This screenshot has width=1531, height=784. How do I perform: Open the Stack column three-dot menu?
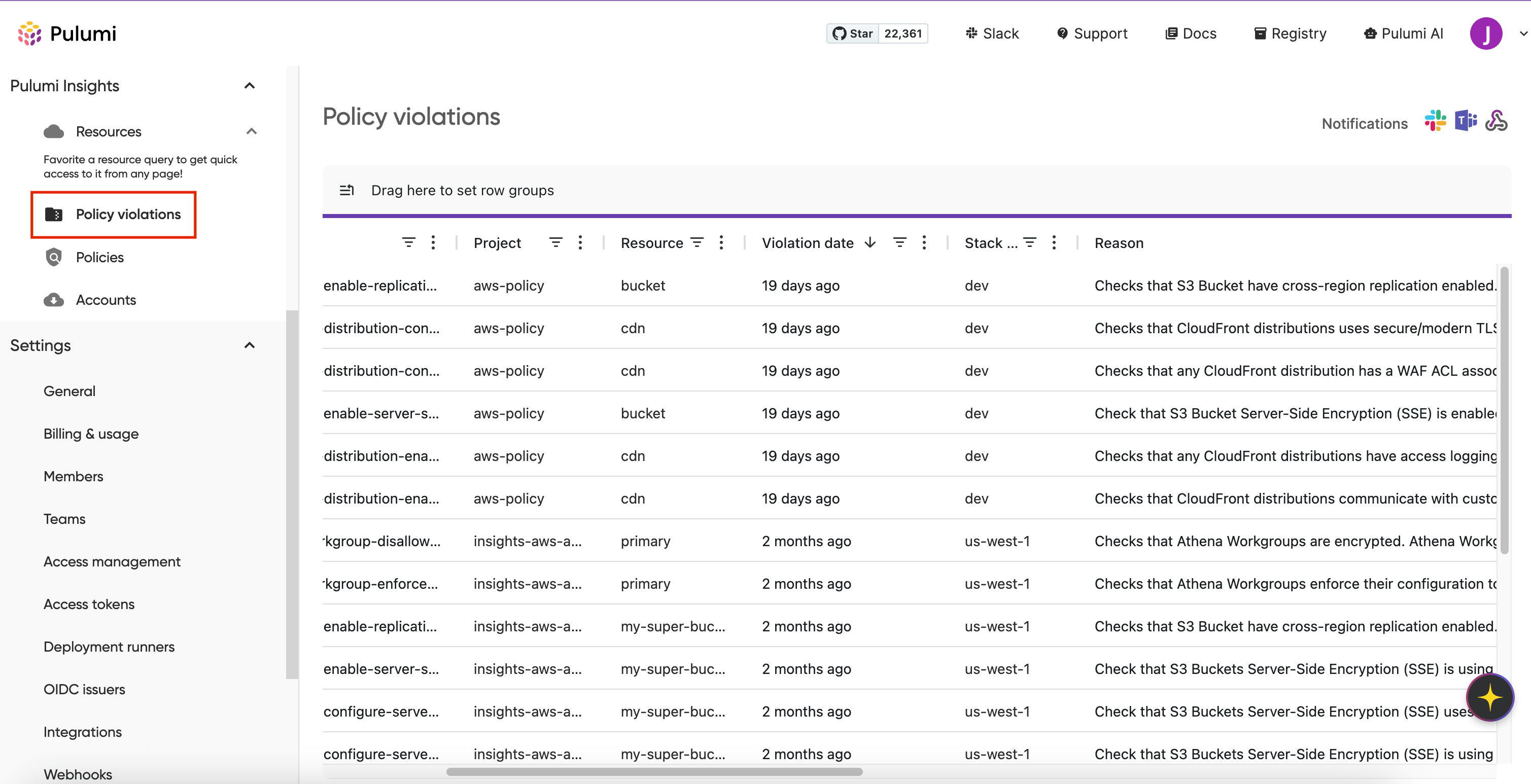1054,242
